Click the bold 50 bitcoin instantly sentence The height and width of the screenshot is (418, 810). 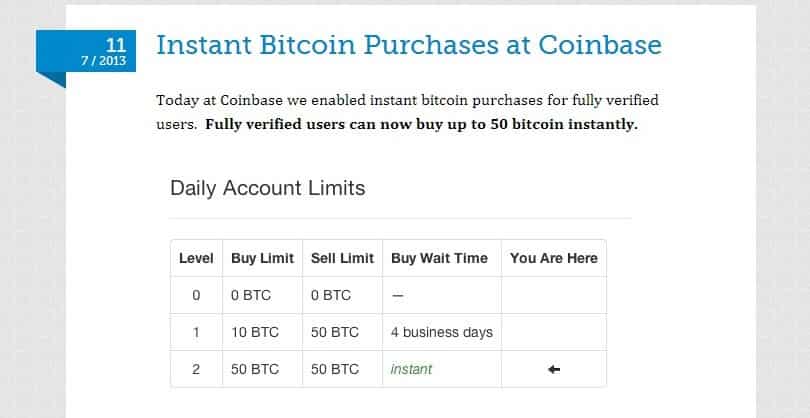(x=422, y=125)
